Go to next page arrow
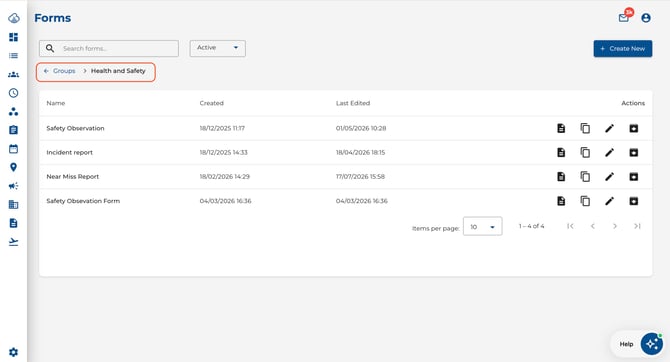Image resolution: width=670 pixels, height=362 pixels. coord(614,226)
